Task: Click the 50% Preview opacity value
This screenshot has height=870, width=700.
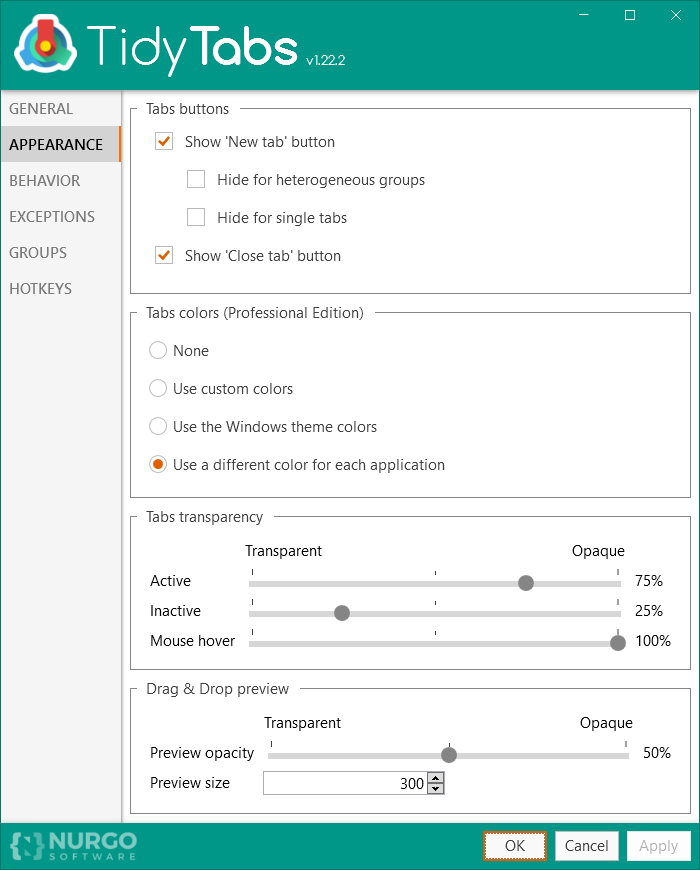Action: tap(657, 753)
